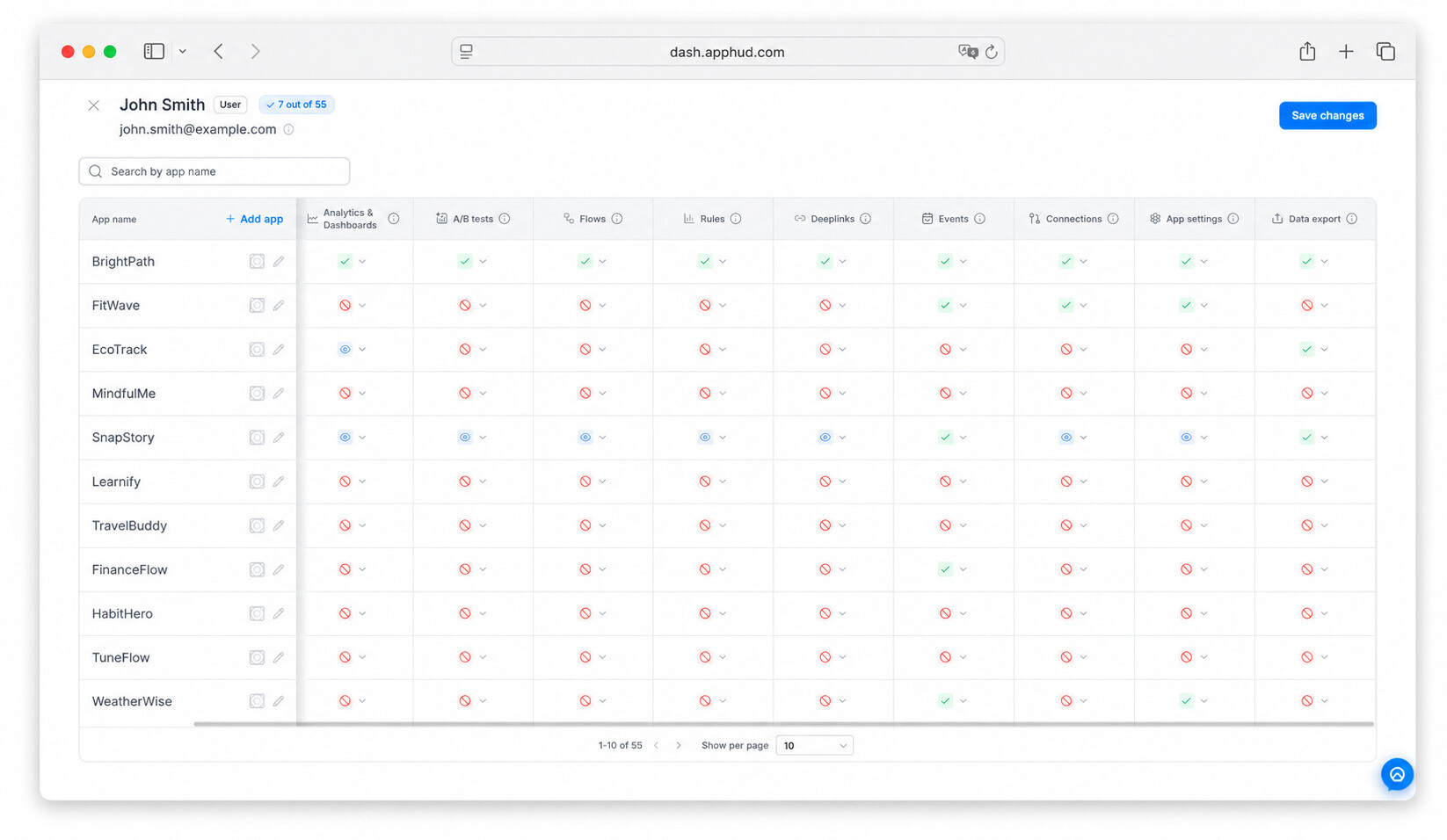The image size is (1447, 840).
Task: Close the John Smith permissions panel
Action: (93, 105)
